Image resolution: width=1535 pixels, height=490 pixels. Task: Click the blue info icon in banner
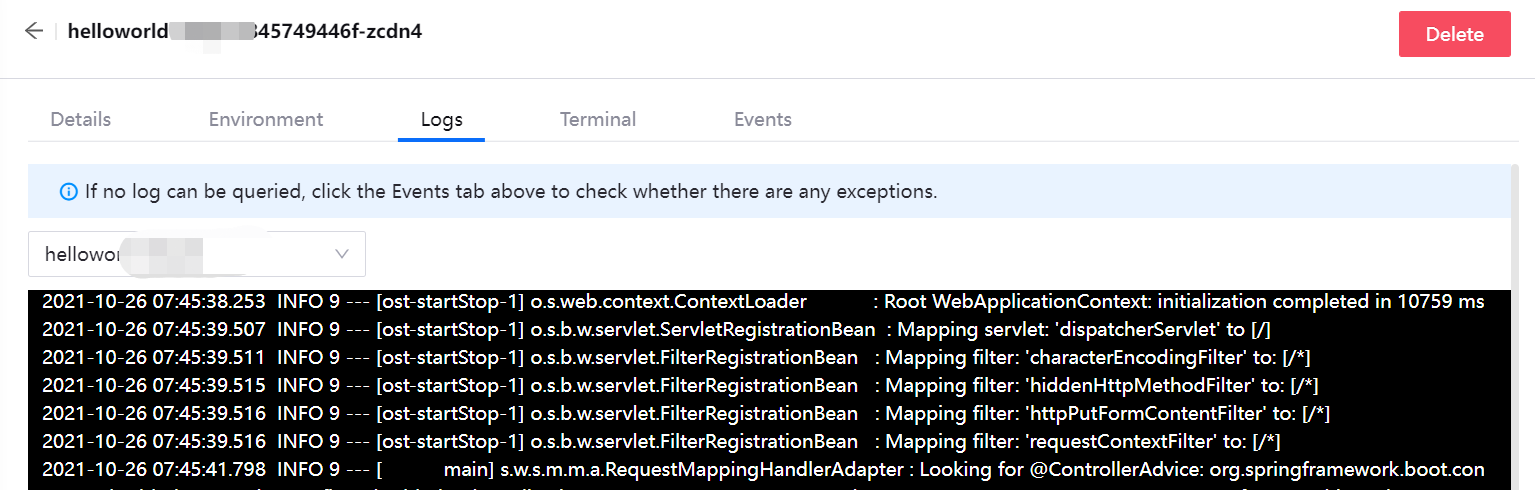(69, 191)
